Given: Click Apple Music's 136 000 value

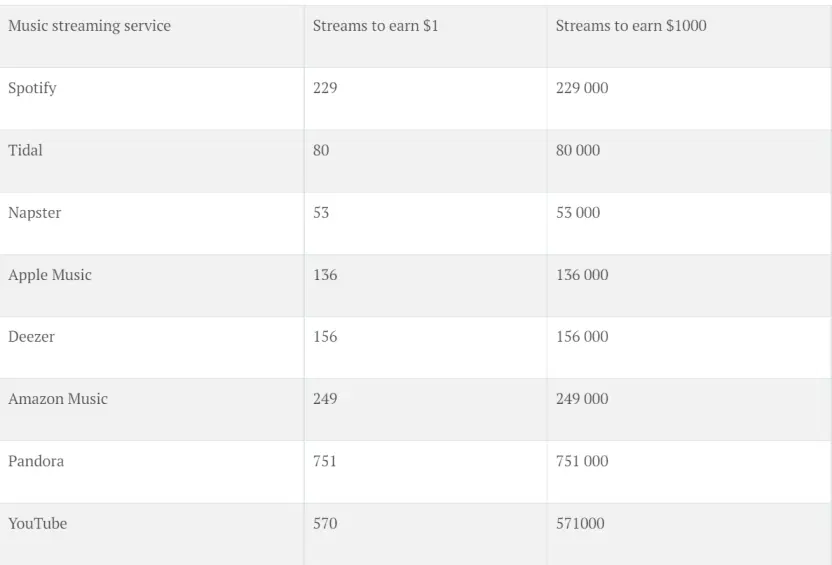Looking at the screenshot, I should [581, 275].
